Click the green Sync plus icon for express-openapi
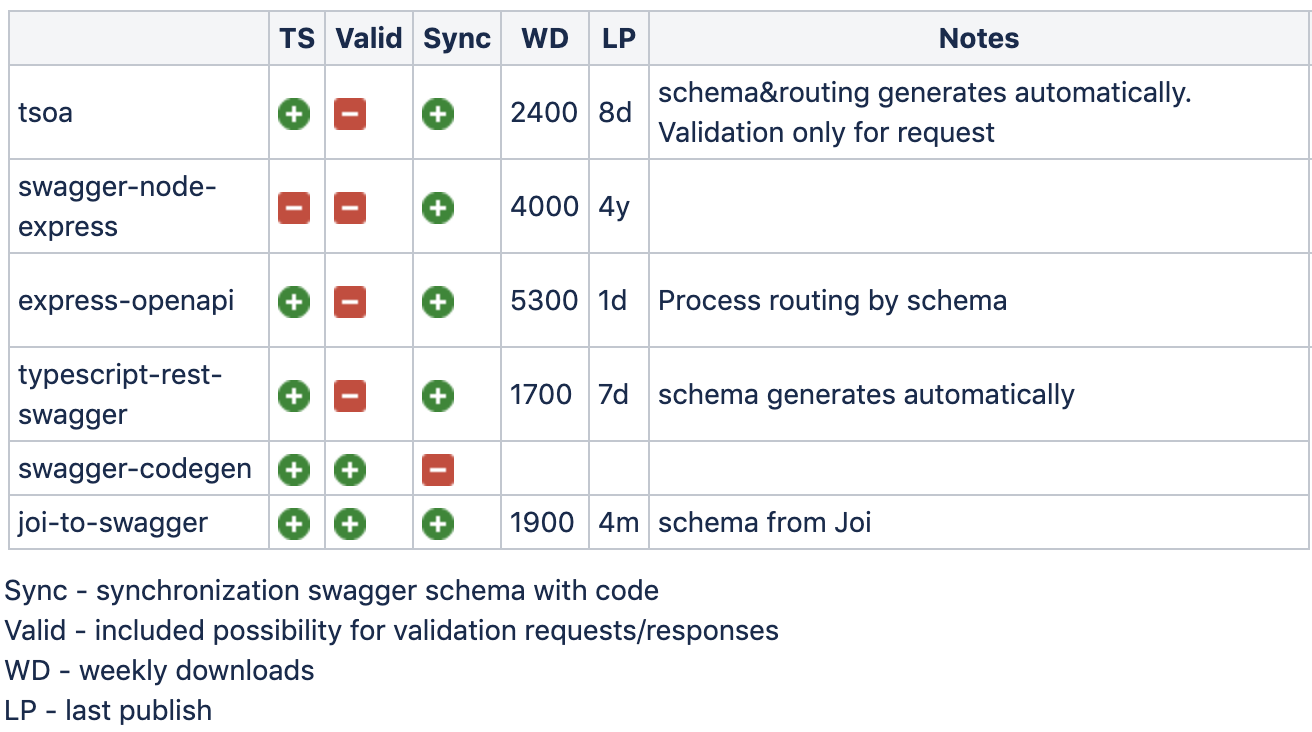 [x=437, y=302]
